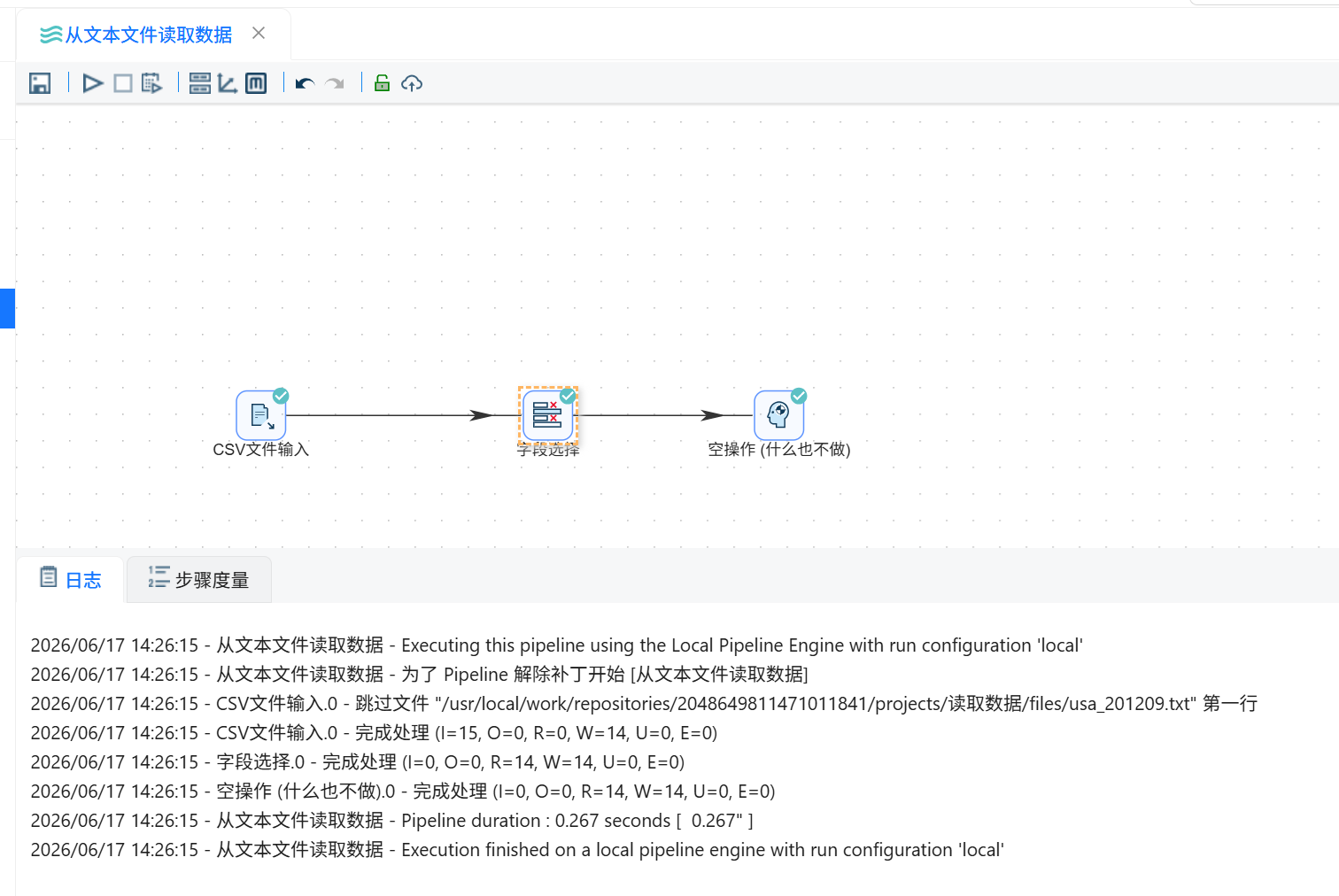Click the CSV文件输入 label text
Screen dimensions: 1339x896
coord(261,450)
